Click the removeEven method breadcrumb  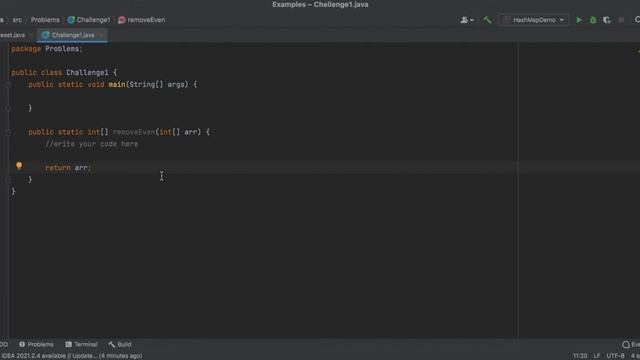click(142, 20)
